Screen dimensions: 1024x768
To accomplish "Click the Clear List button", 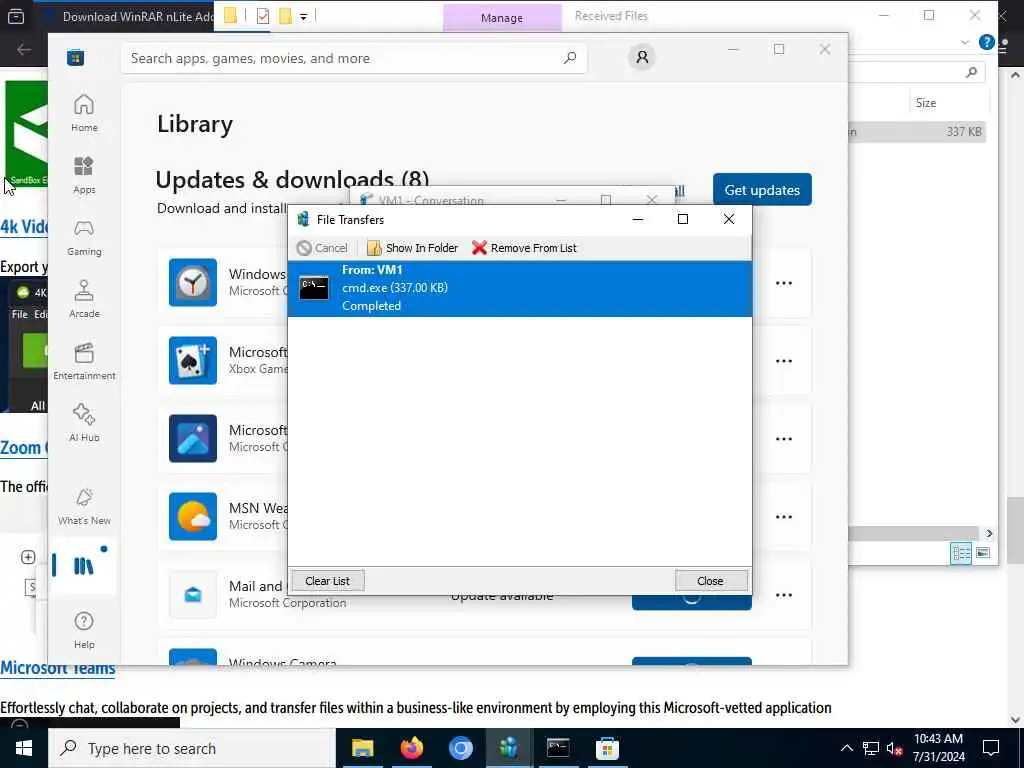I will coord(327,581).
